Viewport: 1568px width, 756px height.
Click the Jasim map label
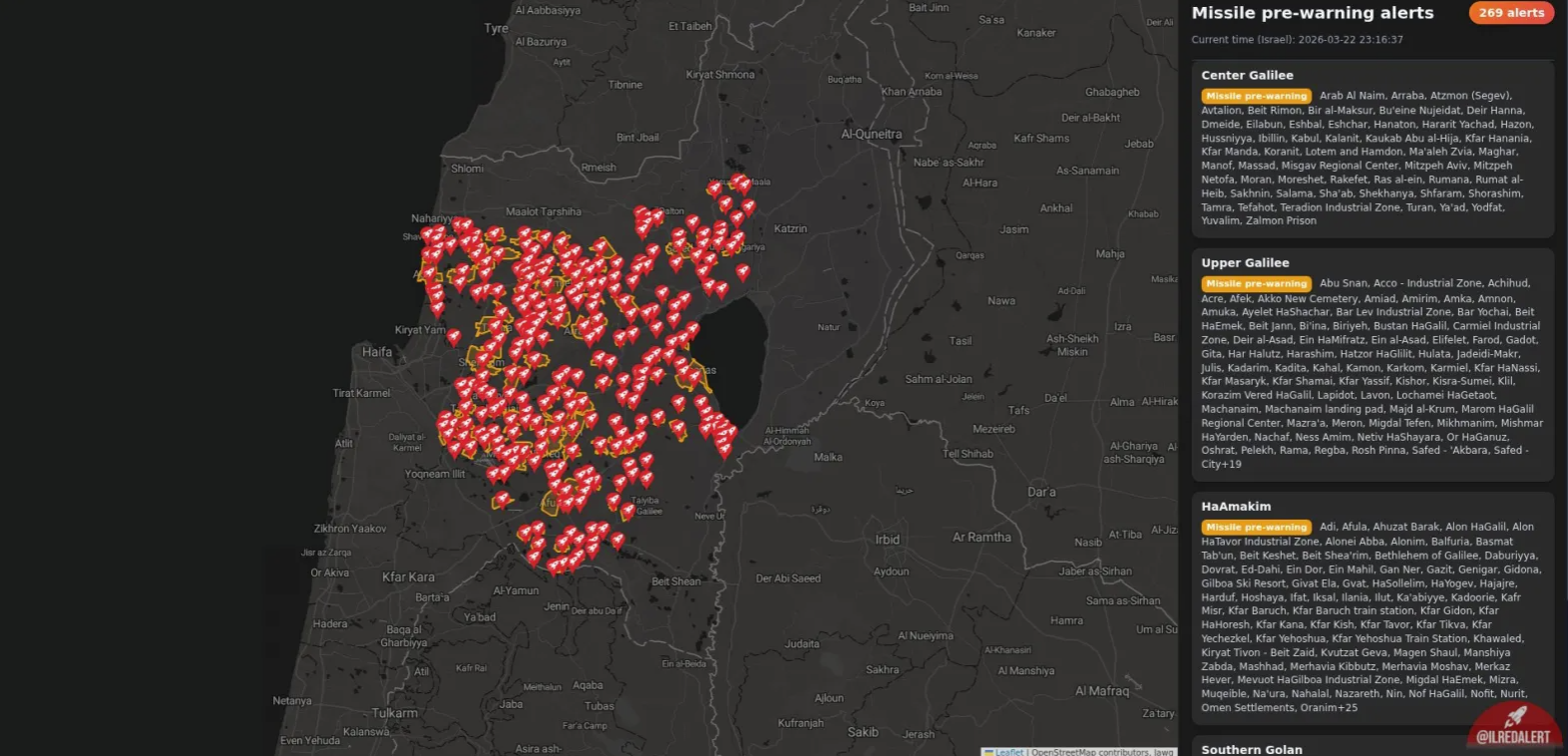point(1014,229)
